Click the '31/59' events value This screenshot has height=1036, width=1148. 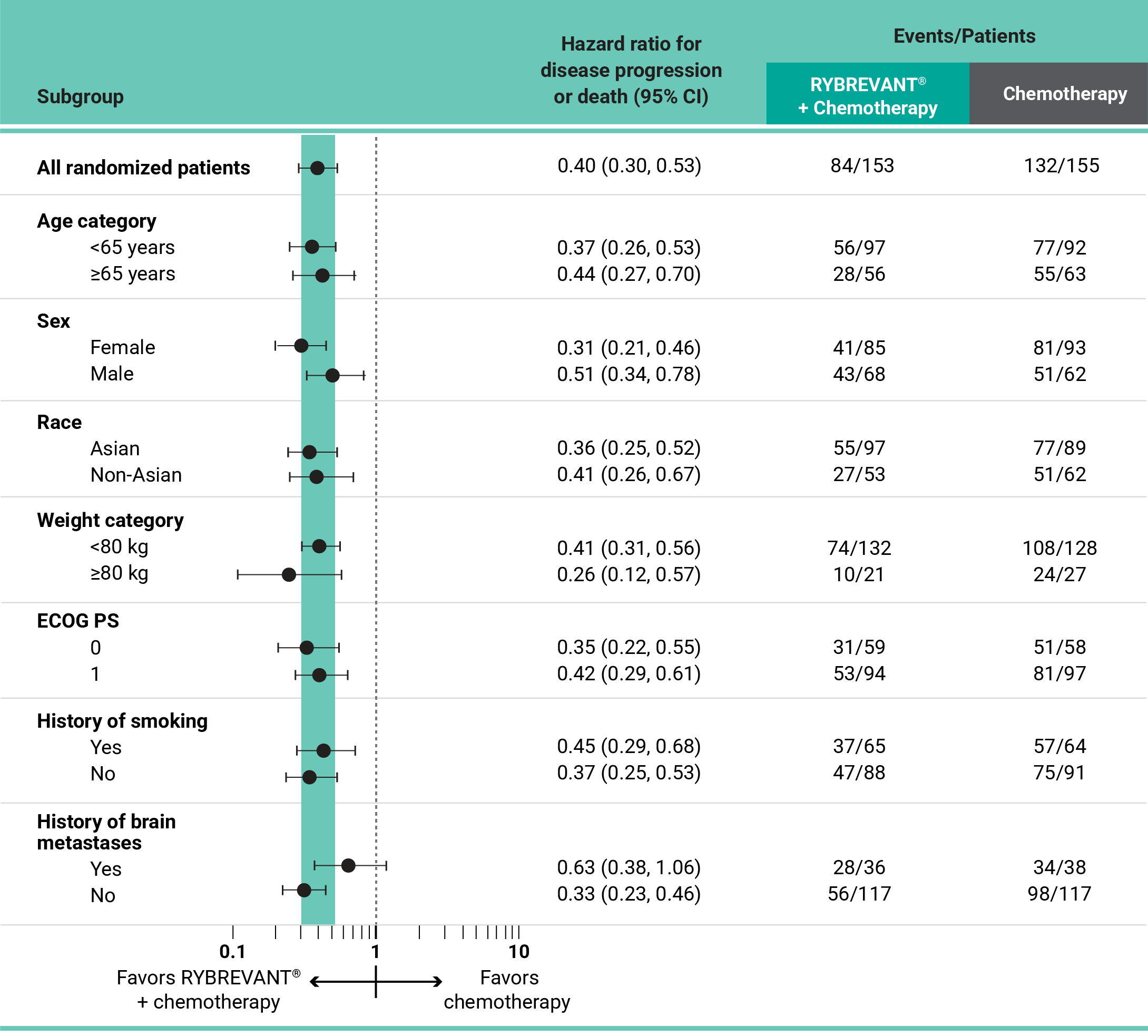pos(859,647)
